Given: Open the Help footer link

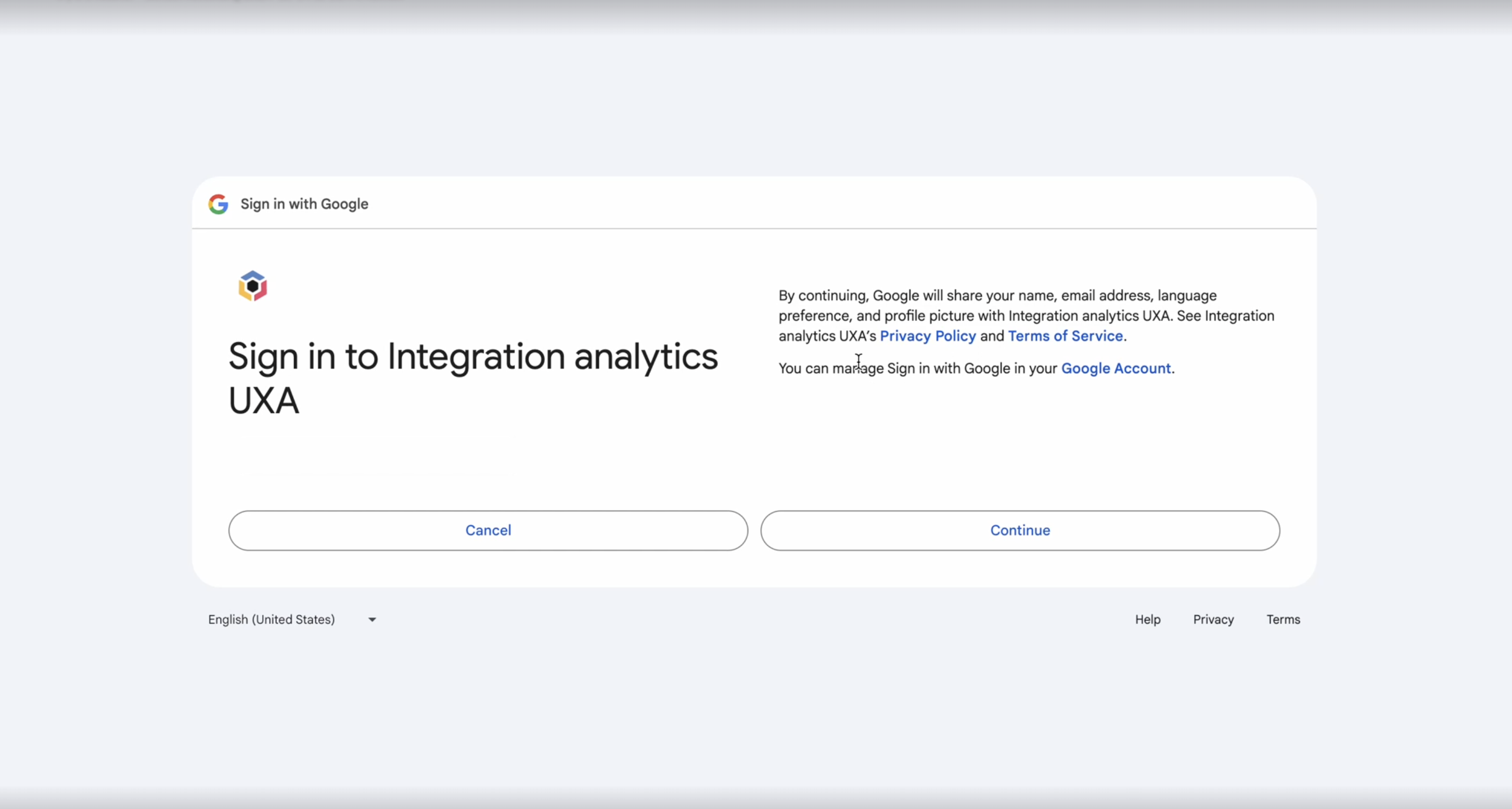Looking at the screenshot, I should [1147, 620].
